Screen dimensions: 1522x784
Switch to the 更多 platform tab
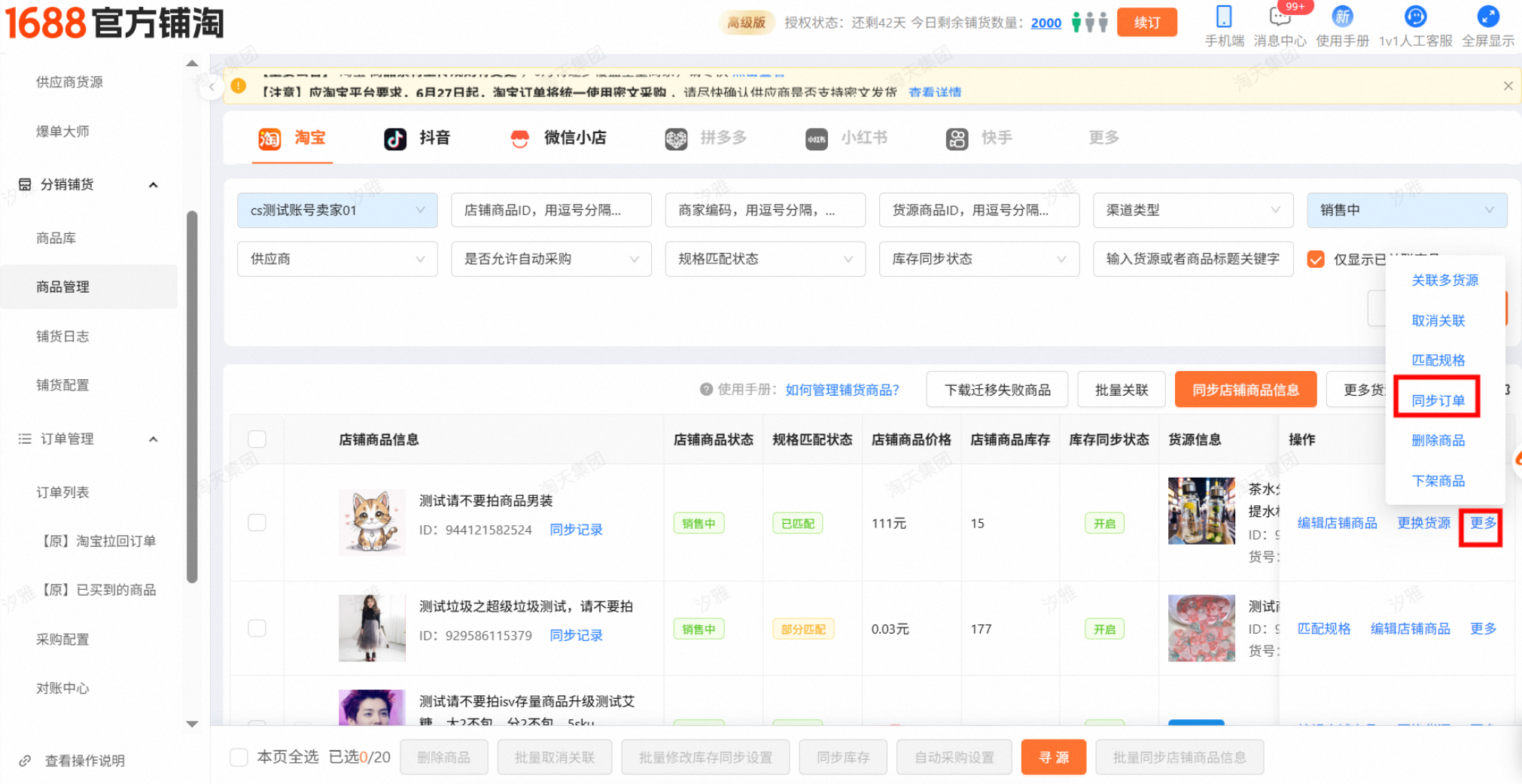click(1103, 138)
